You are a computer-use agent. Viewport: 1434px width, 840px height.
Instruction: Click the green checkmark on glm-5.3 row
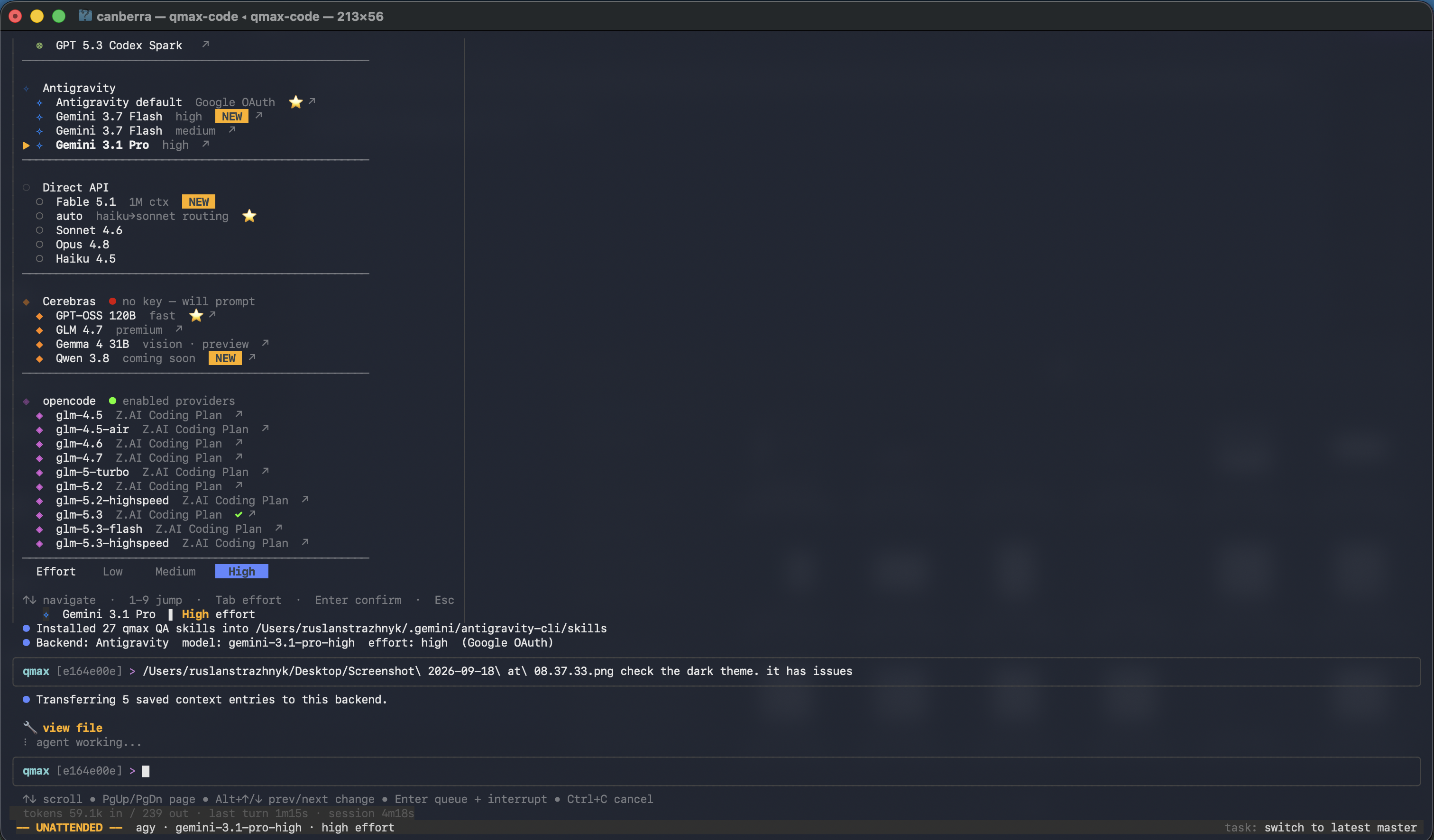[239, 514]
